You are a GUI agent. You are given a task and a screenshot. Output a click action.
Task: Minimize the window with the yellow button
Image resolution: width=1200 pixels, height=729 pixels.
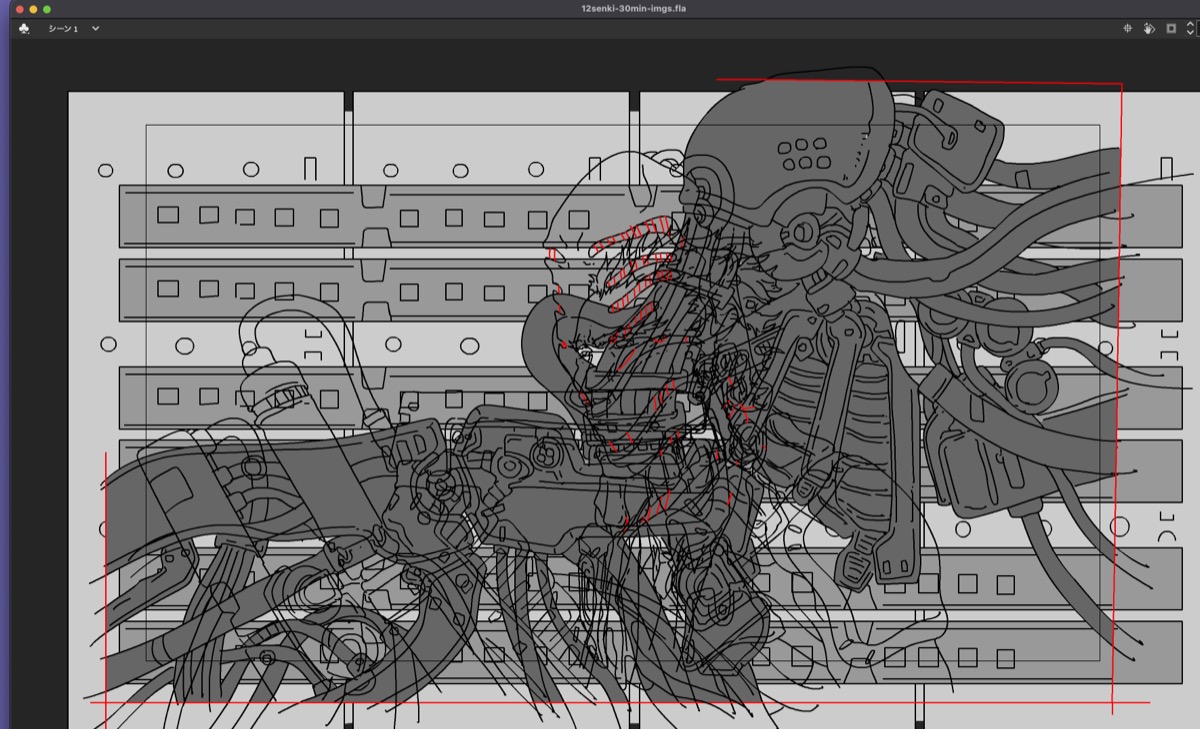(x=33, y=9)
